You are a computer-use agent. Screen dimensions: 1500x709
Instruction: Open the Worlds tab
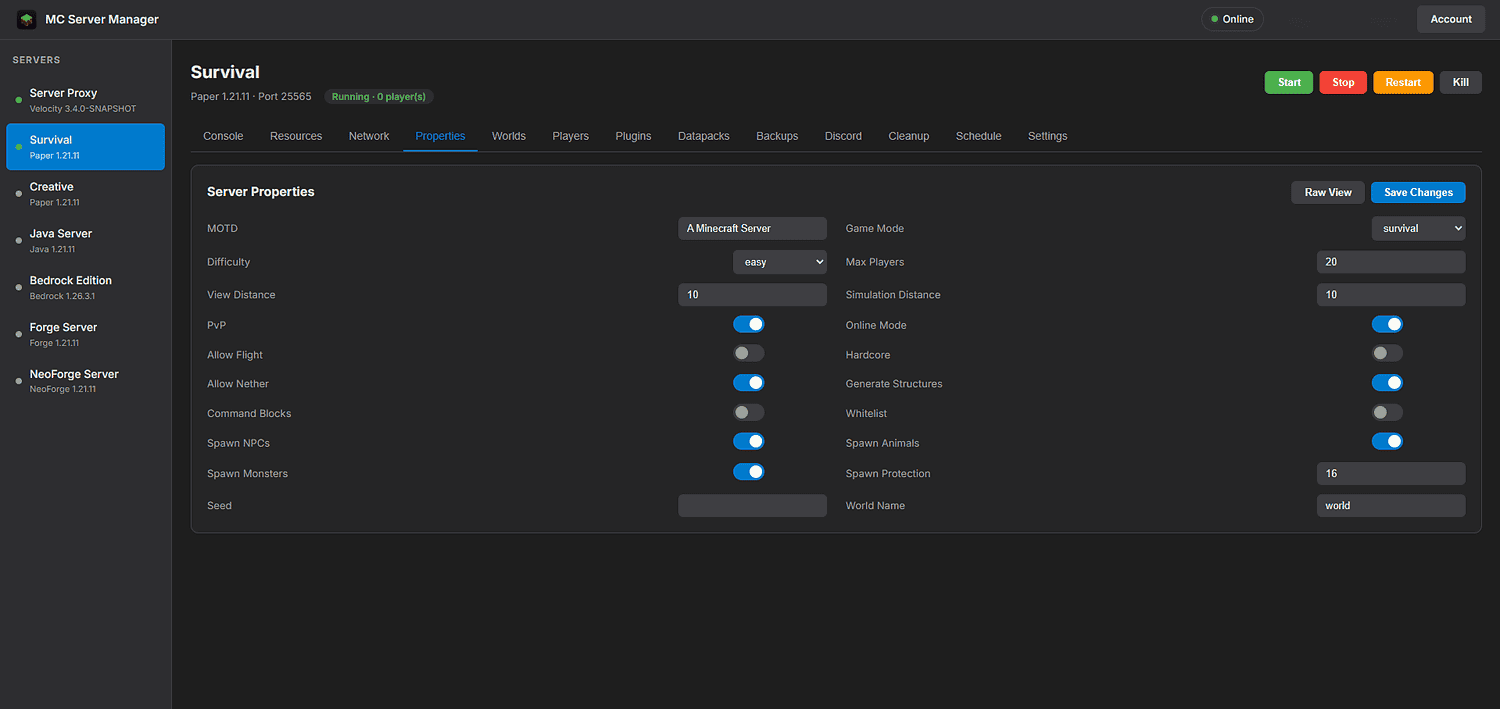[509, 136]
